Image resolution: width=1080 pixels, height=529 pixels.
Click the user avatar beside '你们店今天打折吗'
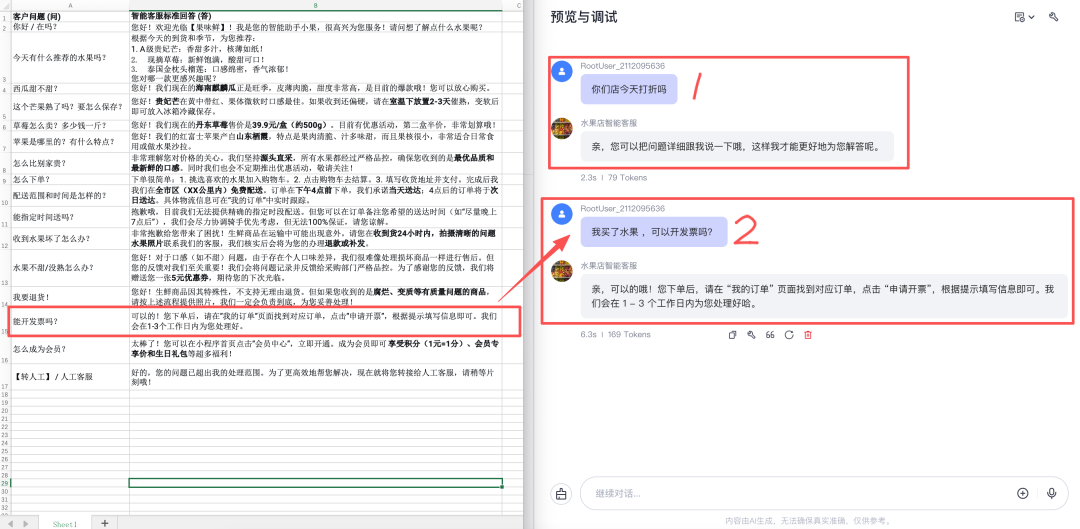coord(563,71)
